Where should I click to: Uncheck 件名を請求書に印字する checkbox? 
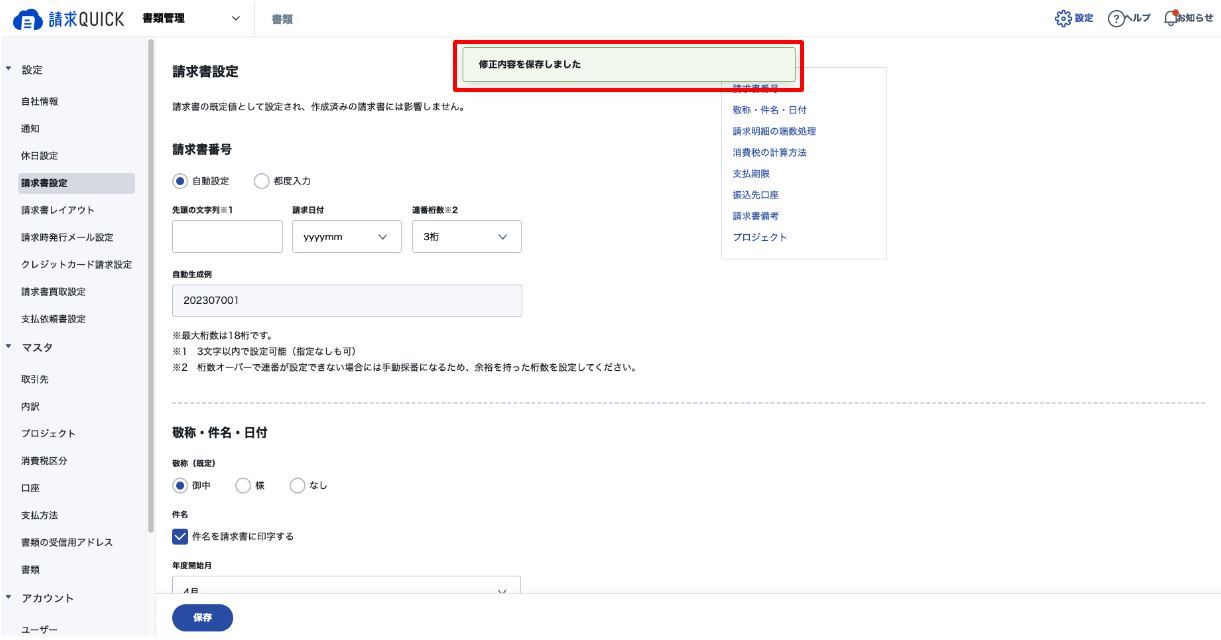pos(180,536)
